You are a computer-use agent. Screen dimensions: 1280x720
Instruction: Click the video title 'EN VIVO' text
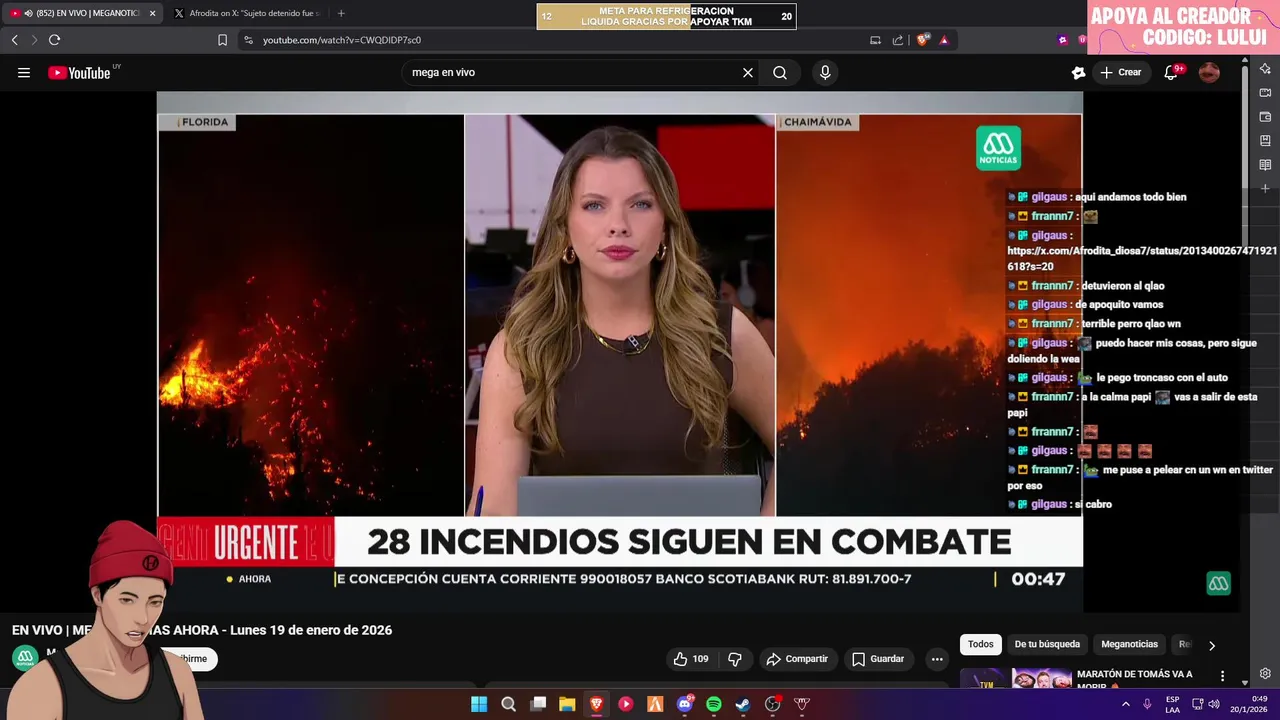[36, 630]
